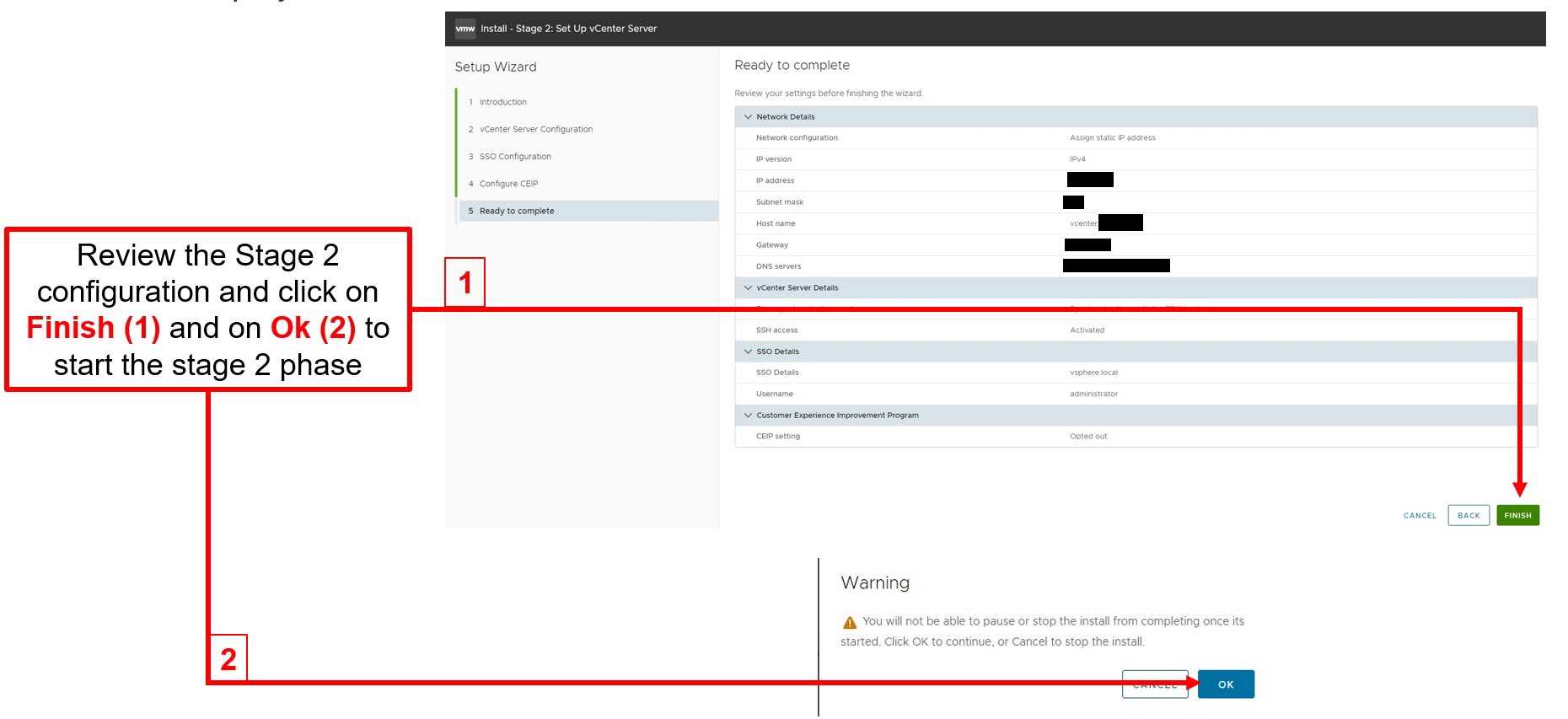This screenshot has width=1568, height=719.
Task: Click the administrator username value
Action: 1093,394
